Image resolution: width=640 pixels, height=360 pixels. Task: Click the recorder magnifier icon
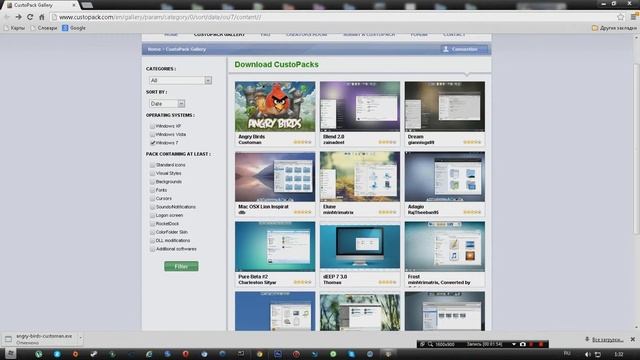pos(430,344)
